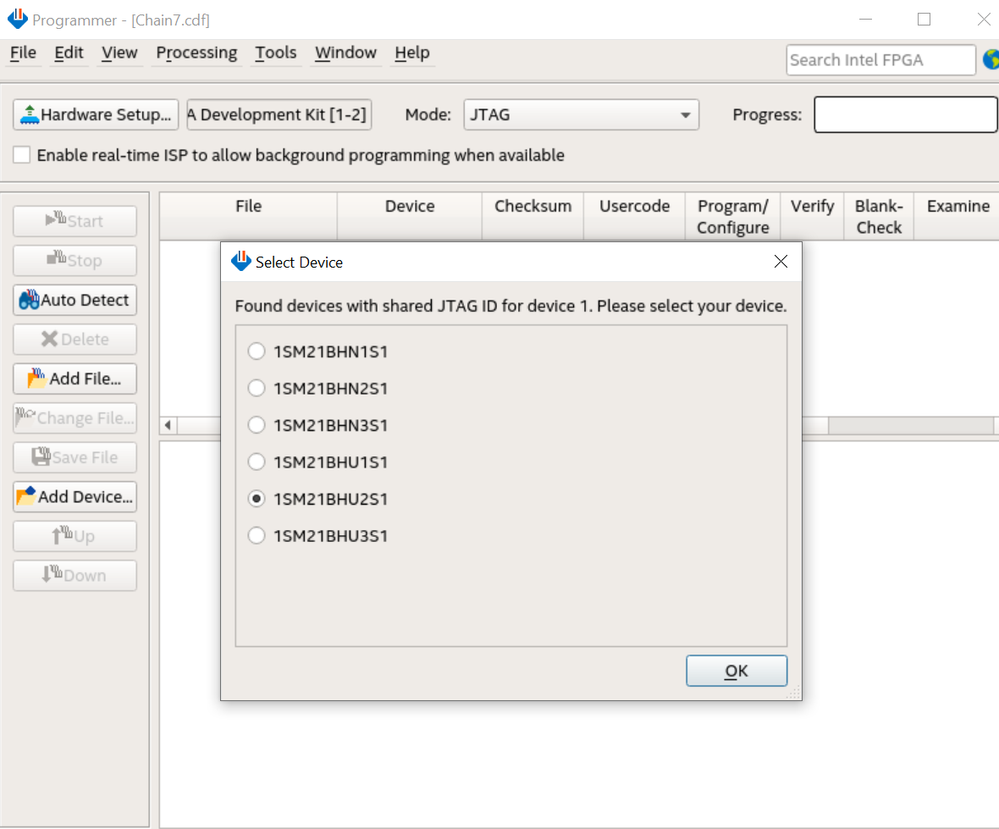Open Add File dialog
Image resolution: width=999 pixels, height=829 pixels.
pyautogui.click(x=75, y=379)
